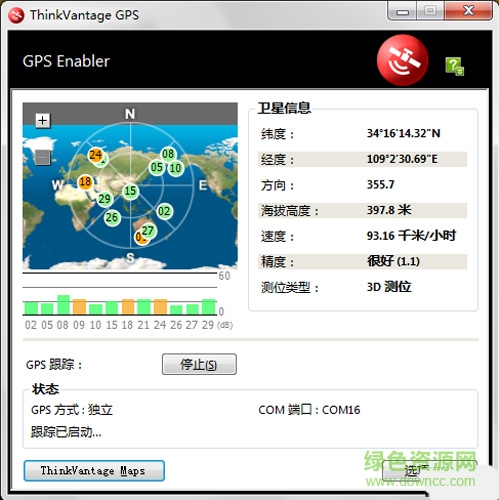Select satellite 08 on the sky map
The width and height of the screenshot is (499, 500).
coord(168,154)
